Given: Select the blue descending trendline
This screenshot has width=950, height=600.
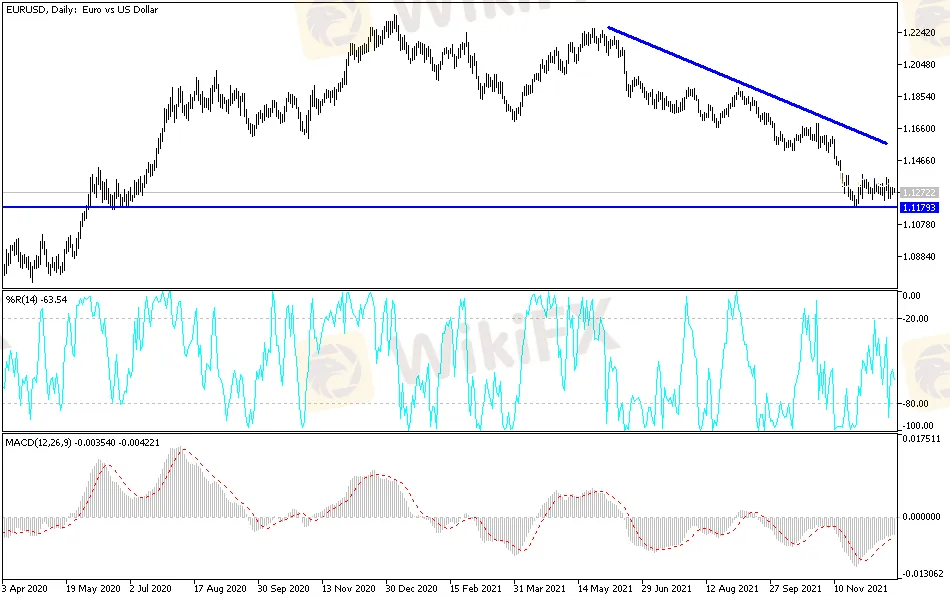Looking at the screenshot, I should (x=748, y=85).
